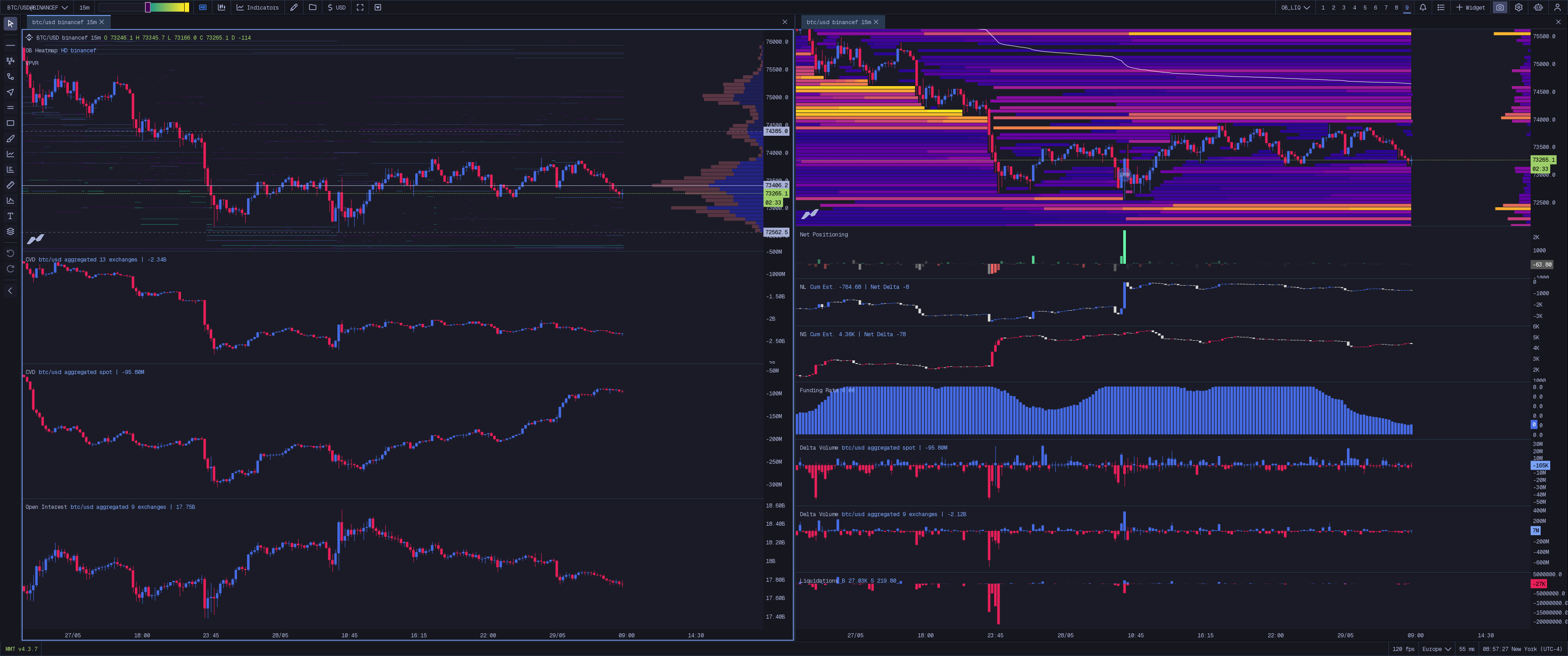
Task: Click the chart settings icon beside BTC/USD title
Action: [29, 38]
